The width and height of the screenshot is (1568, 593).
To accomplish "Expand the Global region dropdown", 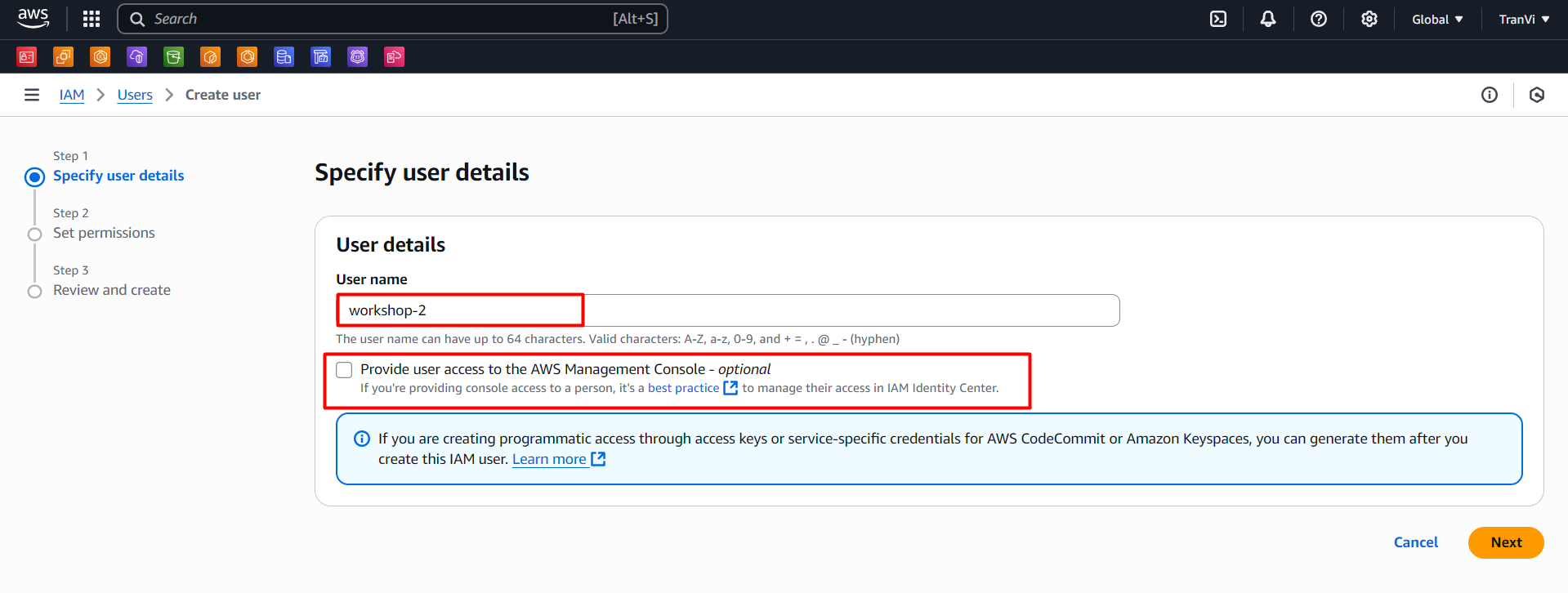I will click(x=1436, y=19).
